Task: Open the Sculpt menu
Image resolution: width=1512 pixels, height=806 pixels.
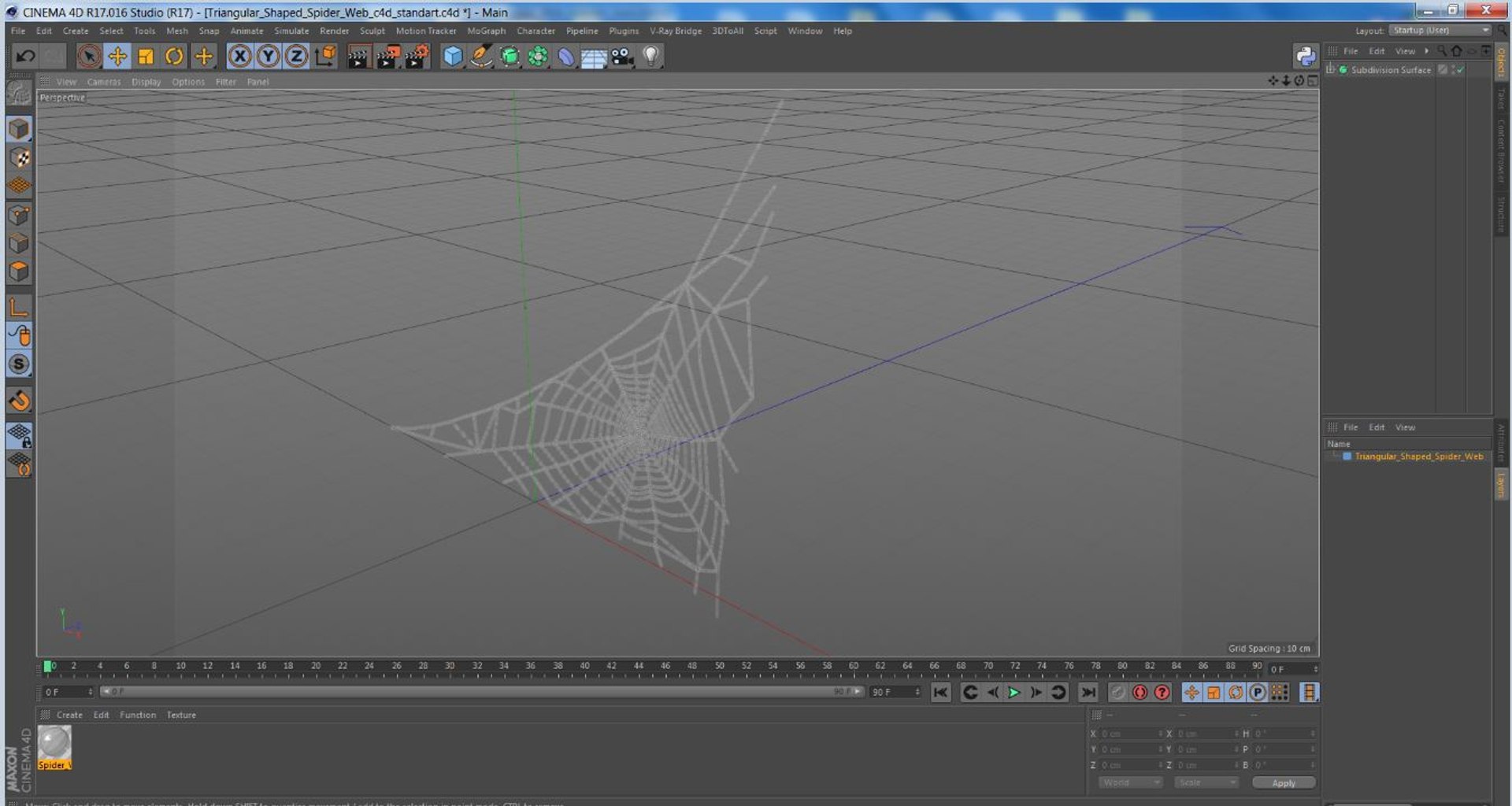Action: click(372, 31)
